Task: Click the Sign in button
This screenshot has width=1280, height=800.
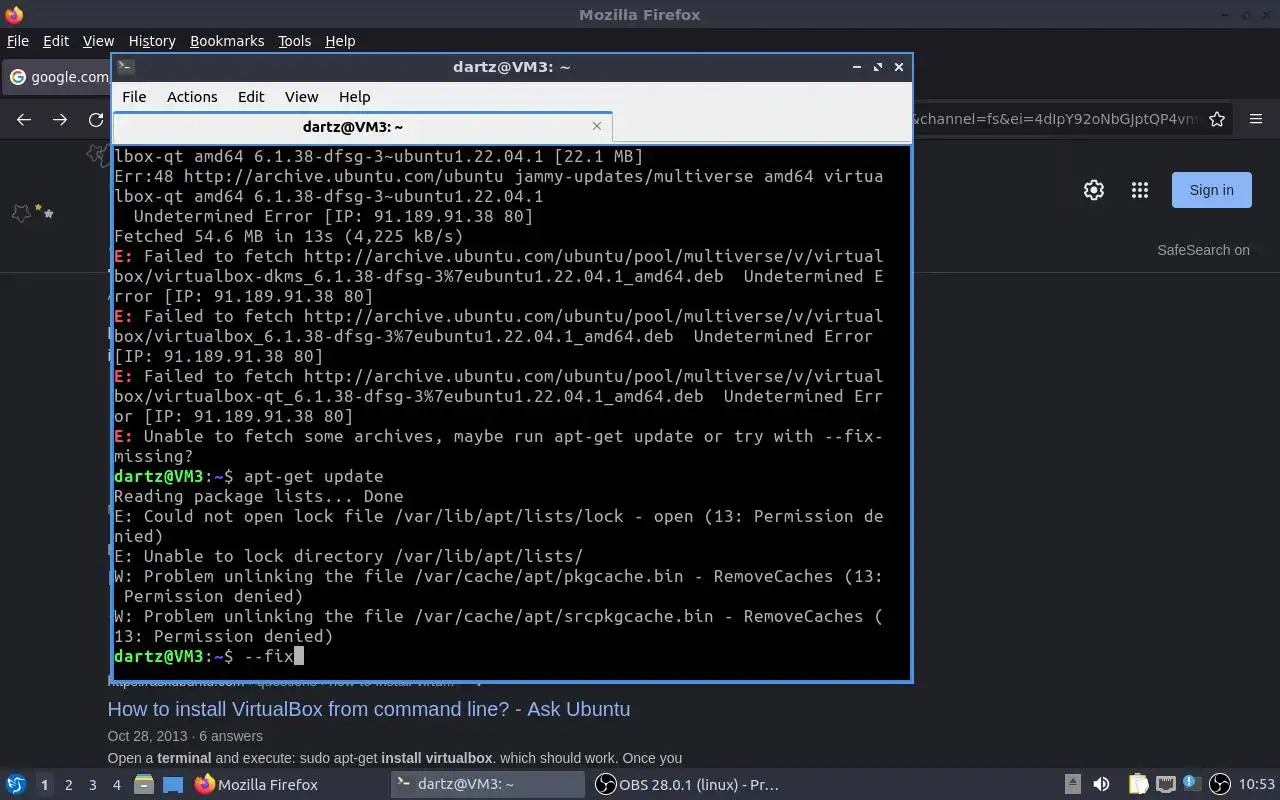Action: coord(1211,190)
